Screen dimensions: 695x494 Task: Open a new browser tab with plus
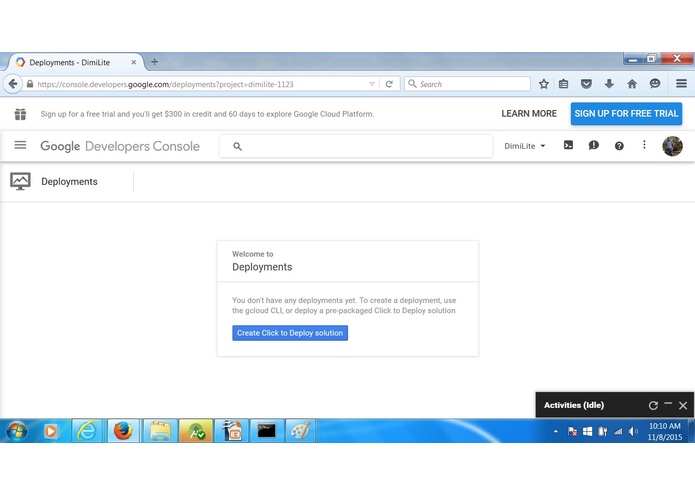pyautogui.click(x=155, y=62)
